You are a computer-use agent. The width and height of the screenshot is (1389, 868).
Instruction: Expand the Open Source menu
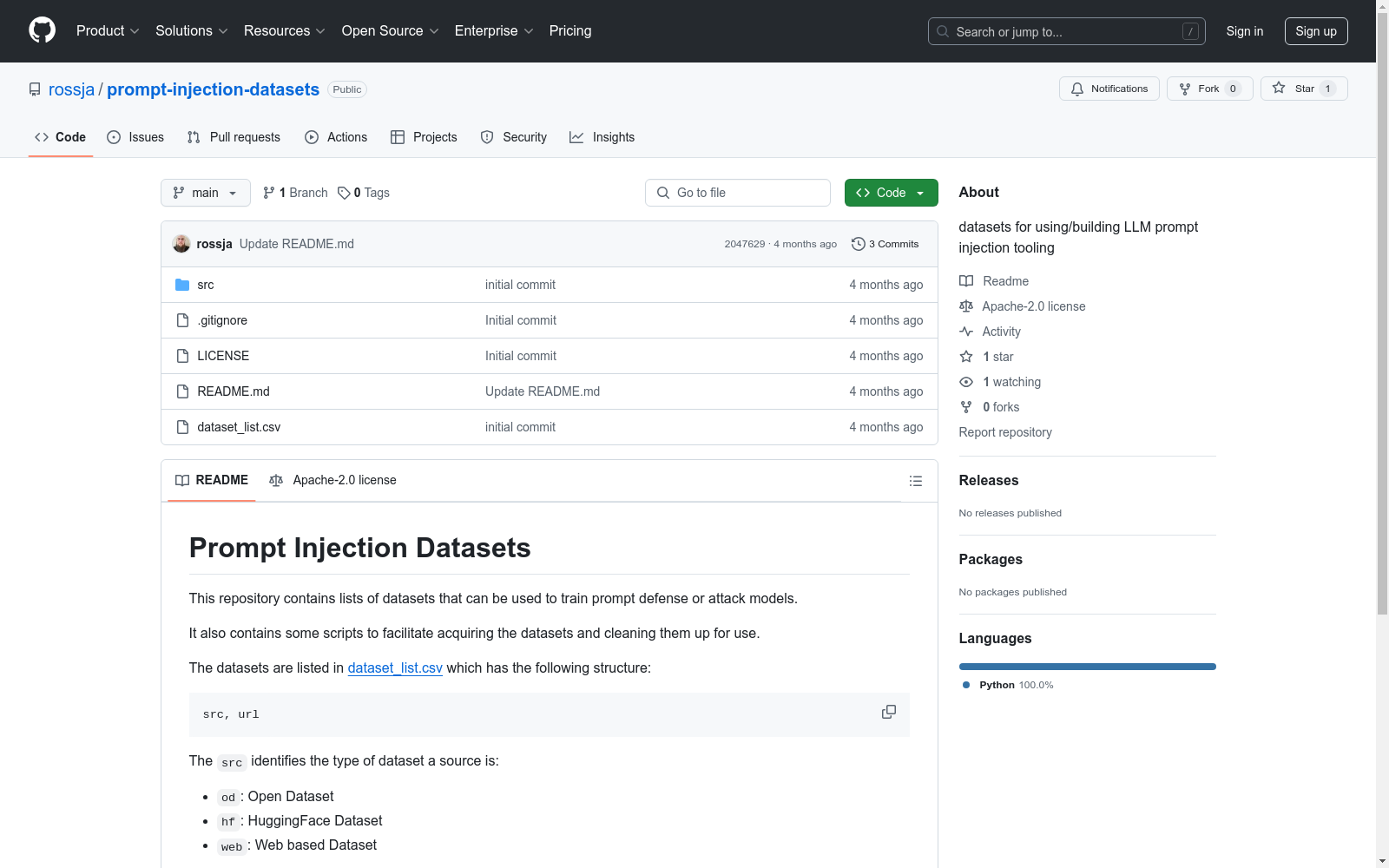click(391, 31)
